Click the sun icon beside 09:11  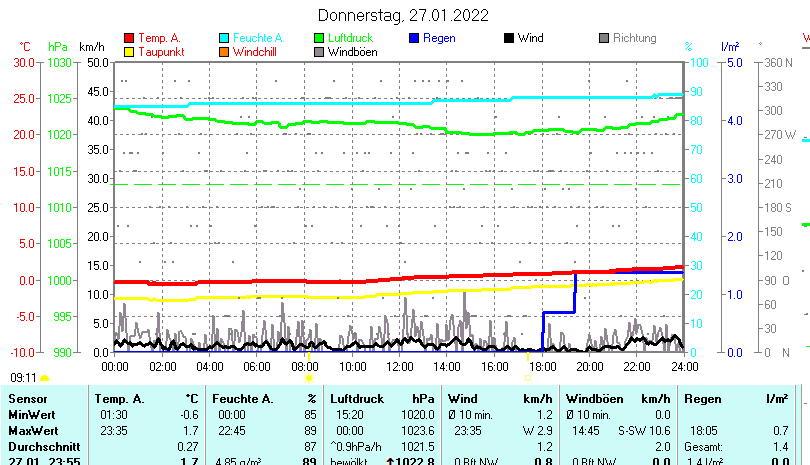(x=44, y=378)
